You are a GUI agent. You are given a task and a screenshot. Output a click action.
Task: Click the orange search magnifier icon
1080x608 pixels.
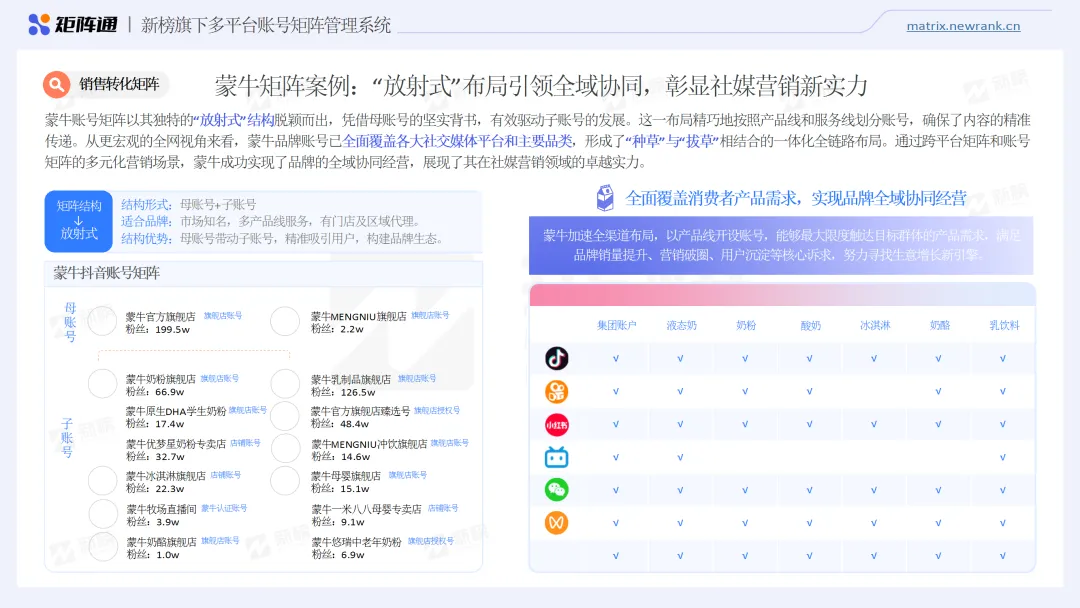click(x=56, y=85)
